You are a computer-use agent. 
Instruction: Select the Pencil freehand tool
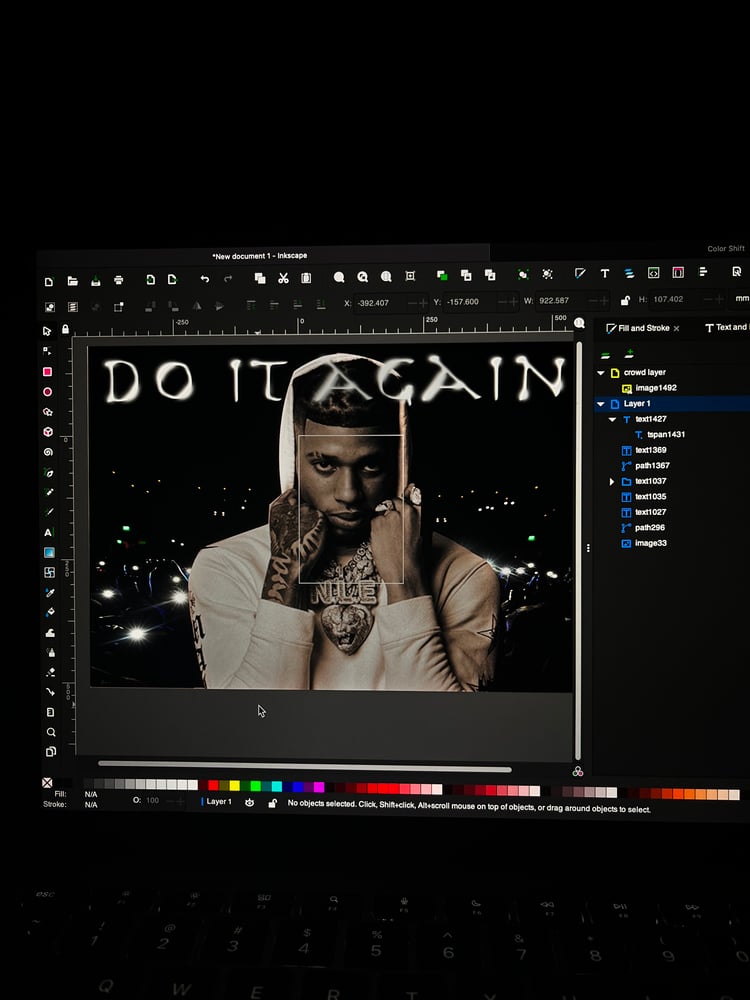pos(48,492)
